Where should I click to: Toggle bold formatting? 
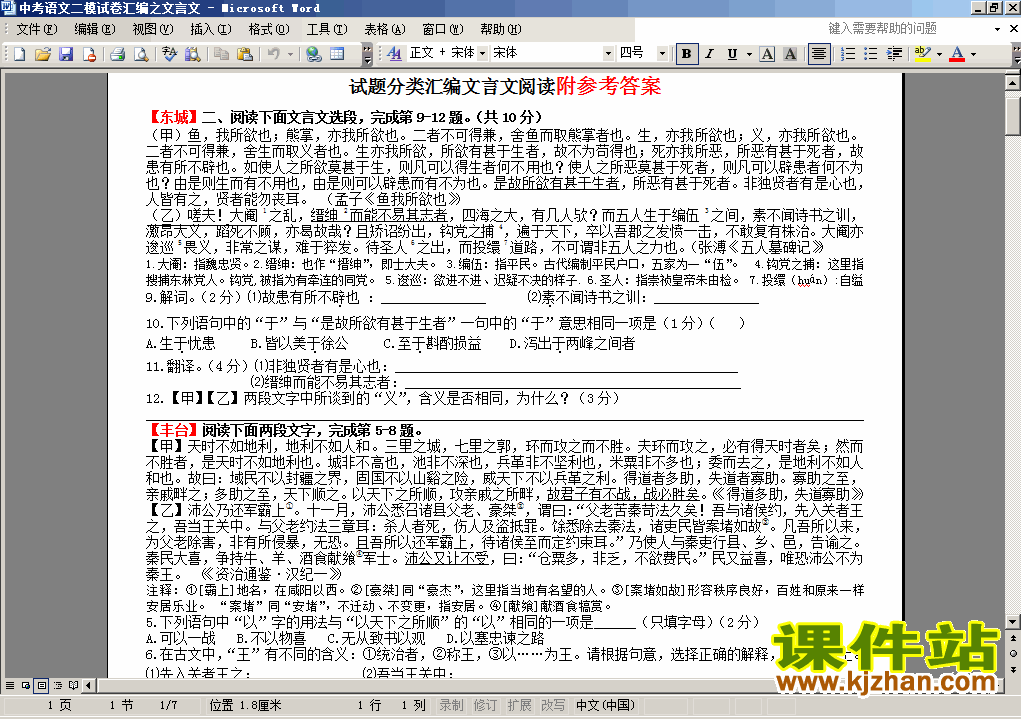click(x=686, y=53)
